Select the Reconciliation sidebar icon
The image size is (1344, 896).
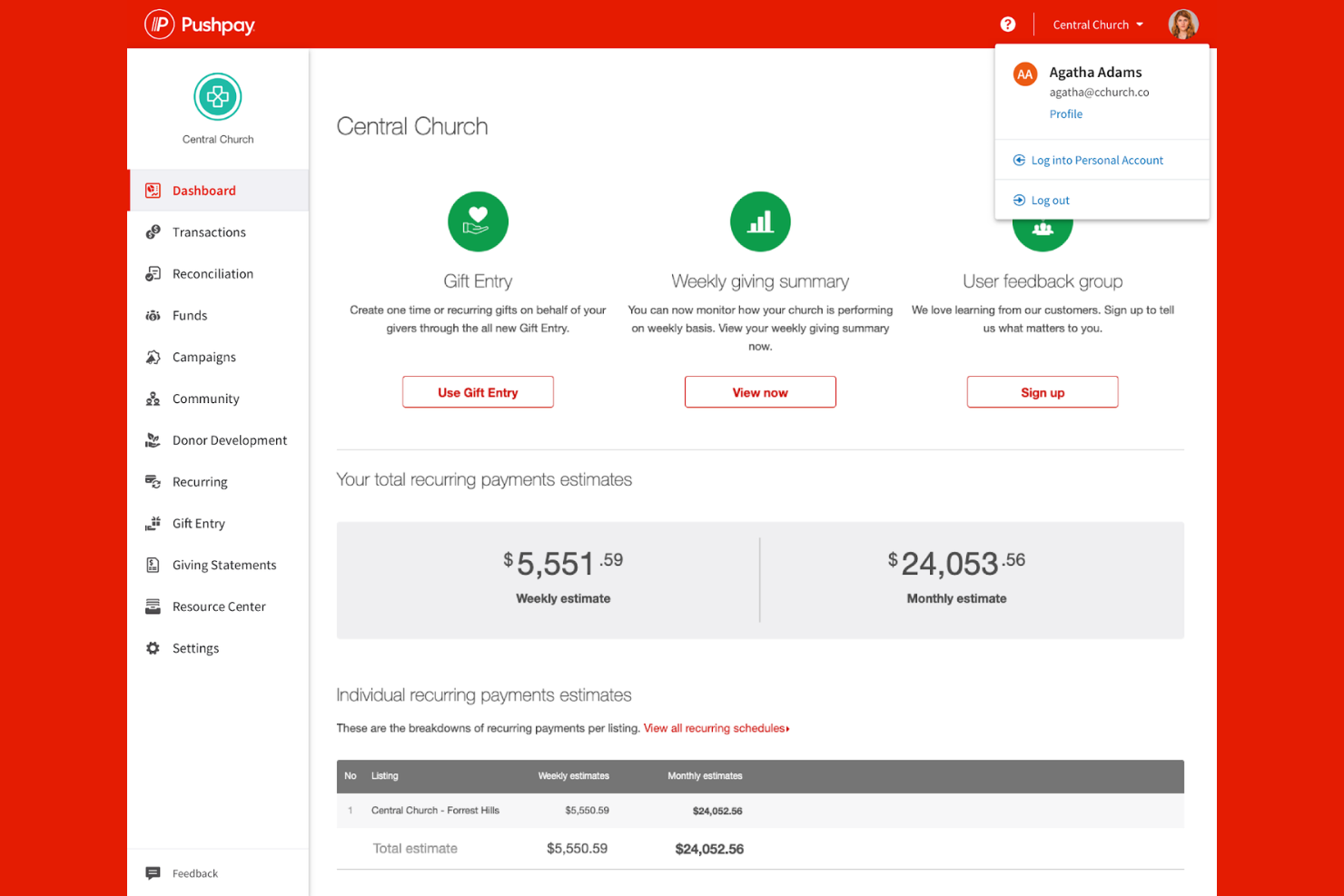[x=153, y=273]
